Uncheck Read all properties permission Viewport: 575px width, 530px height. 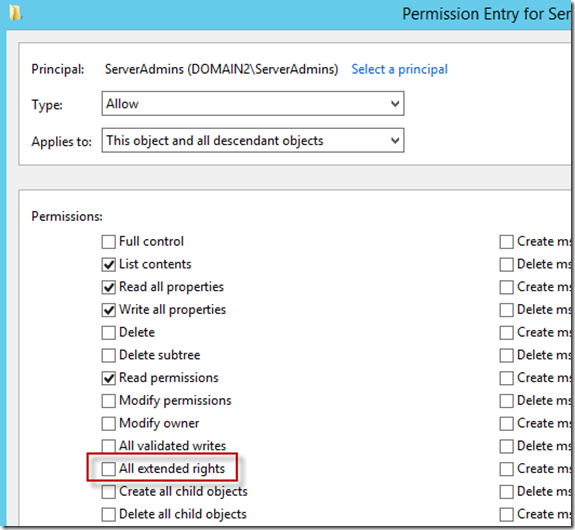[x=109, y=288]
